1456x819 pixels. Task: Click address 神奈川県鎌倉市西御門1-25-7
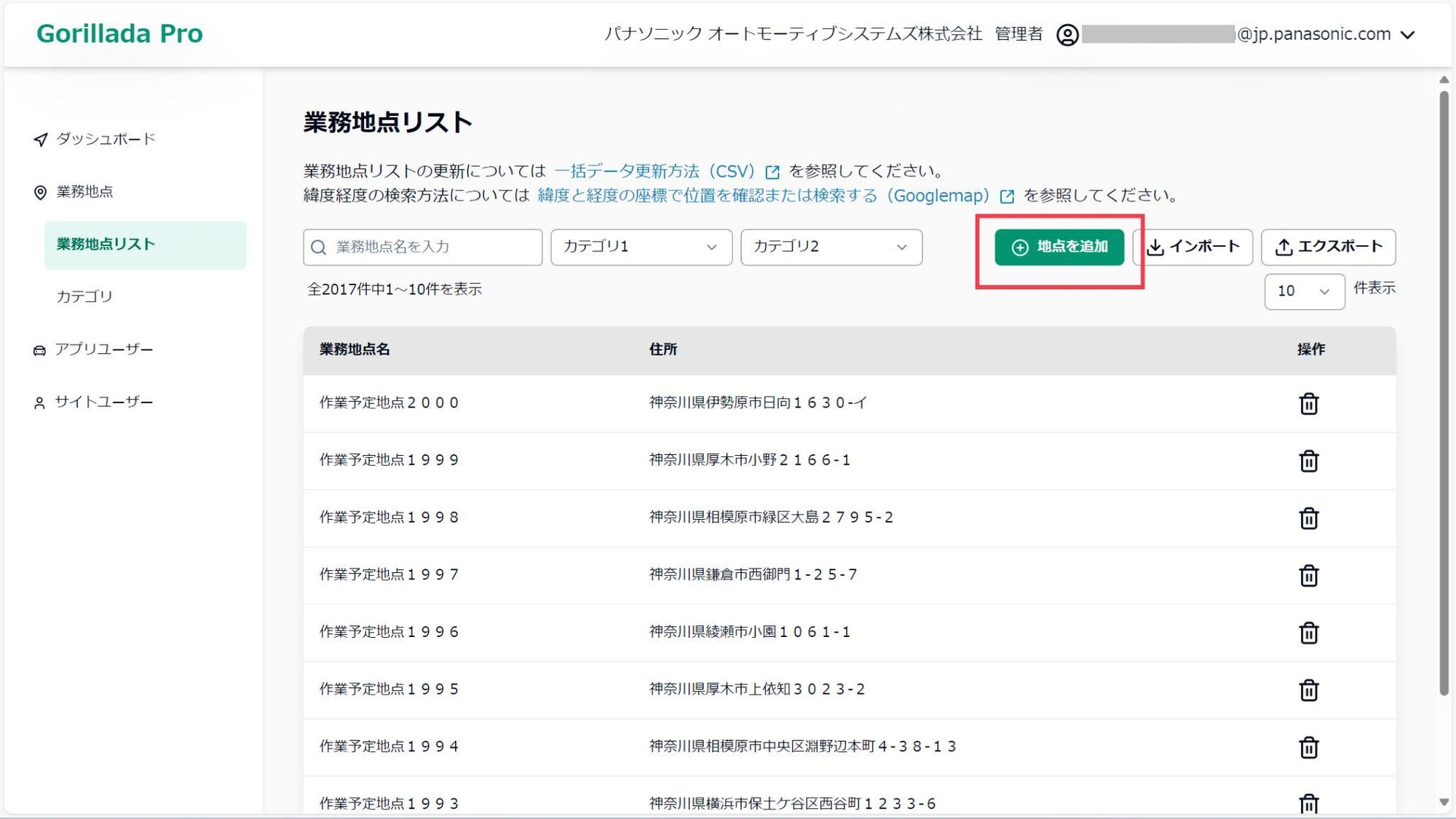753,574
